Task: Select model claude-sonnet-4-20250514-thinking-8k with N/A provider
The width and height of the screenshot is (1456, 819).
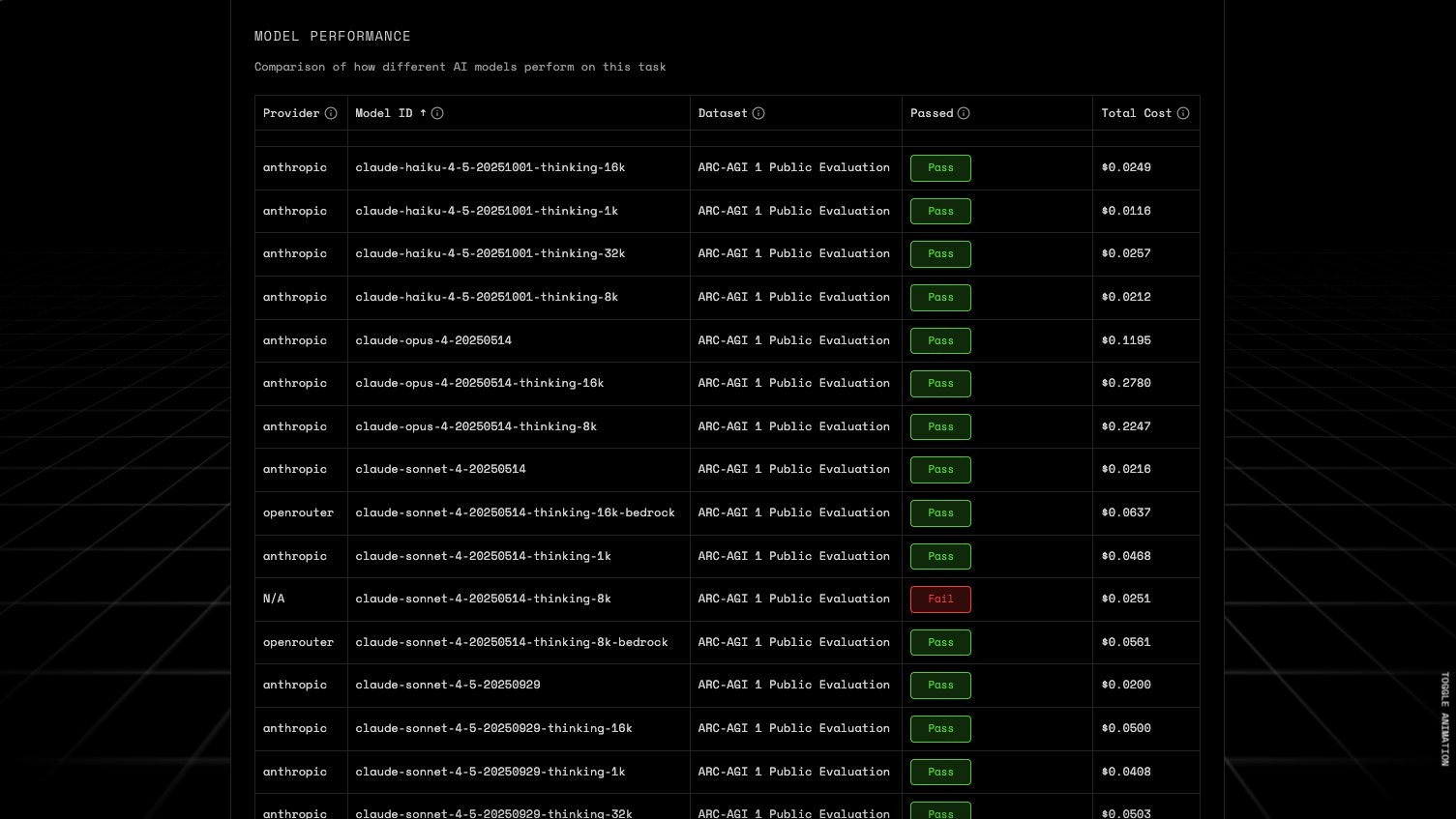Action: tap(483, 599)
